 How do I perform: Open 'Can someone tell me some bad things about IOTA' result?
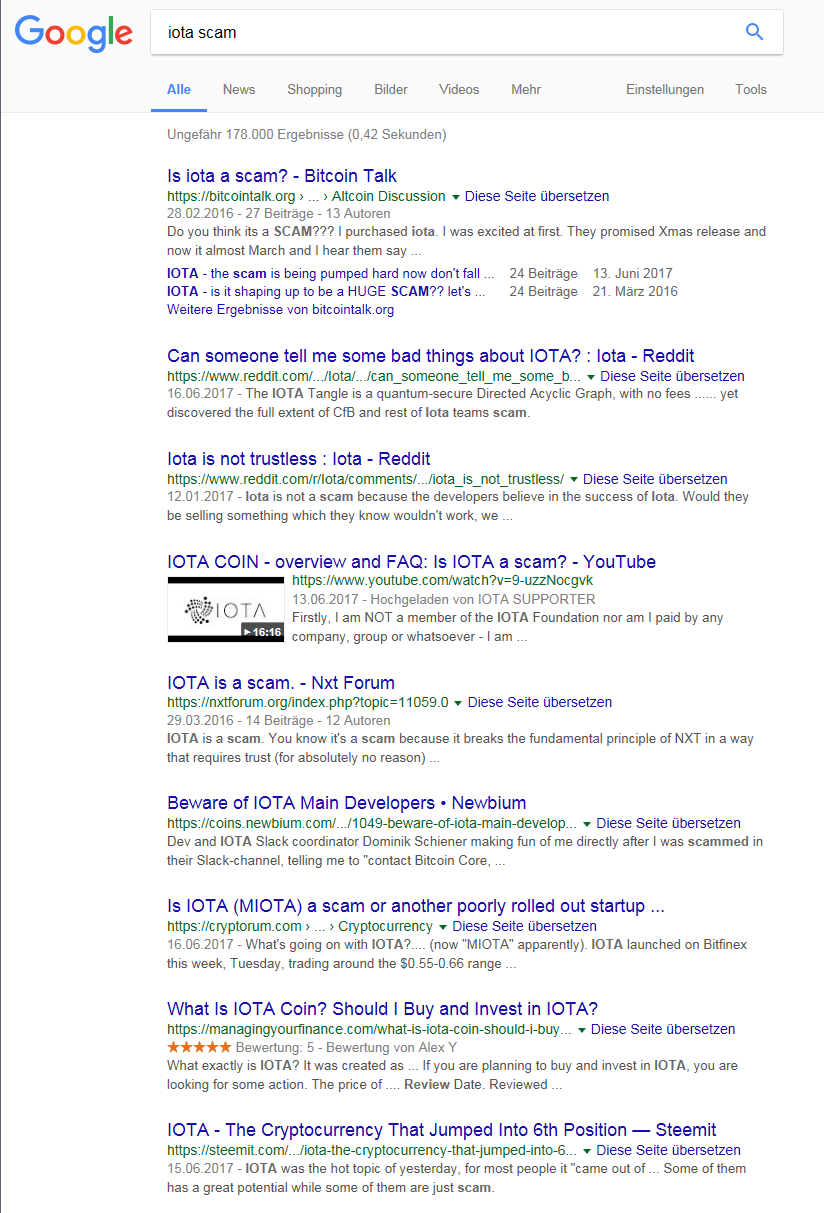(x=431, y=356)
